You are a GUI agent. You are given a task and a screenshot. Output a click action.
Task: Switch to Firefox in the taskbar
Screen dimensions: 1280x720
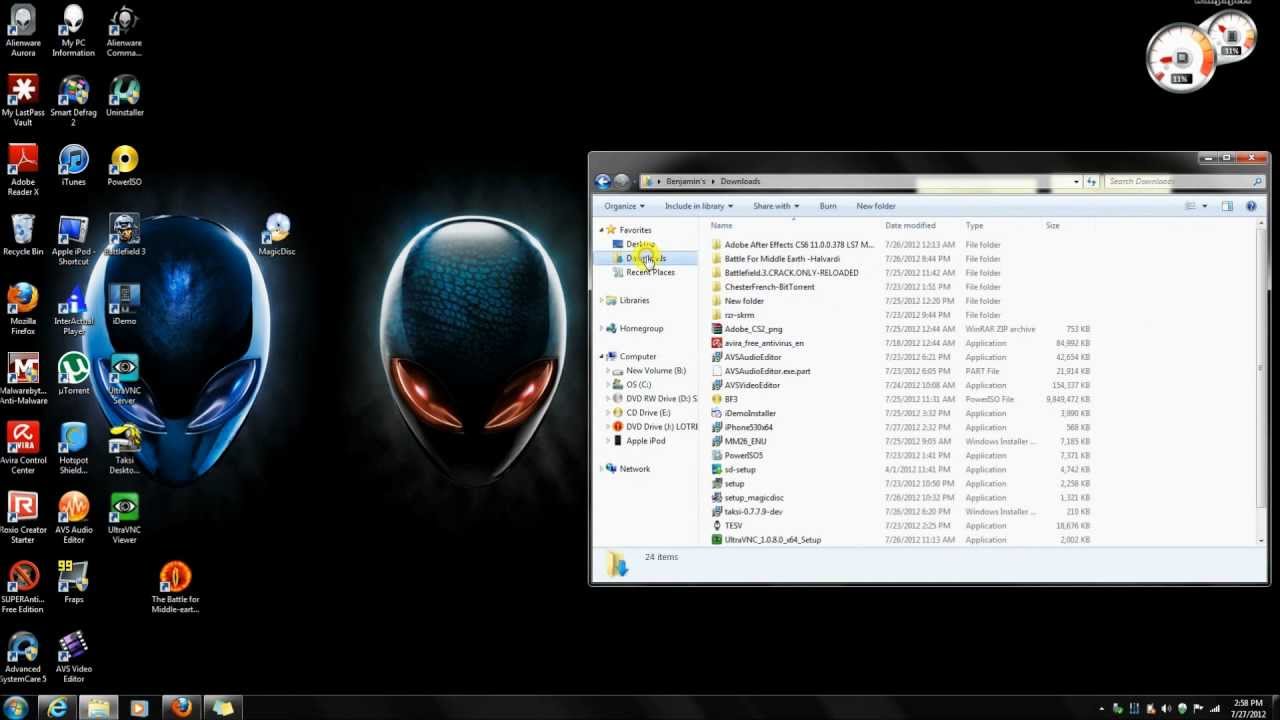point(181,707)
